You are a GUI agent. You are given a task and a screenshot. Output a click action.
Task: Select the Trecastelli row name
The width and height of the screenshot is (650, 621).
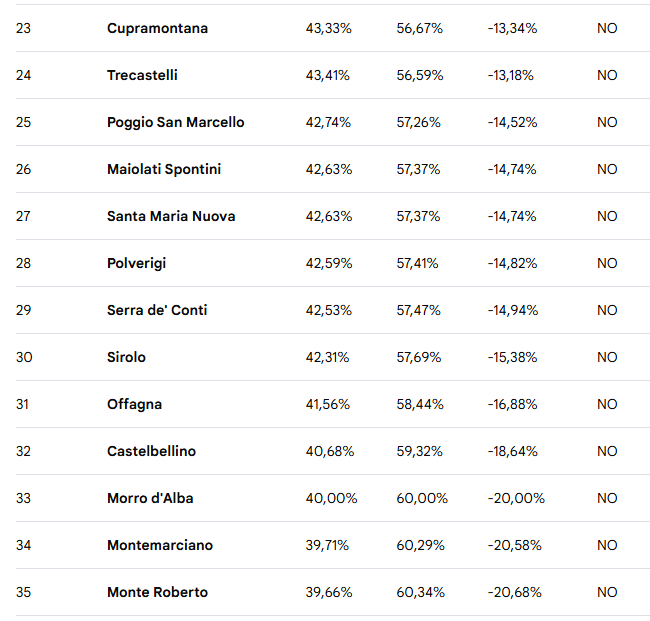pyautogui.click(x=142, y=75)
